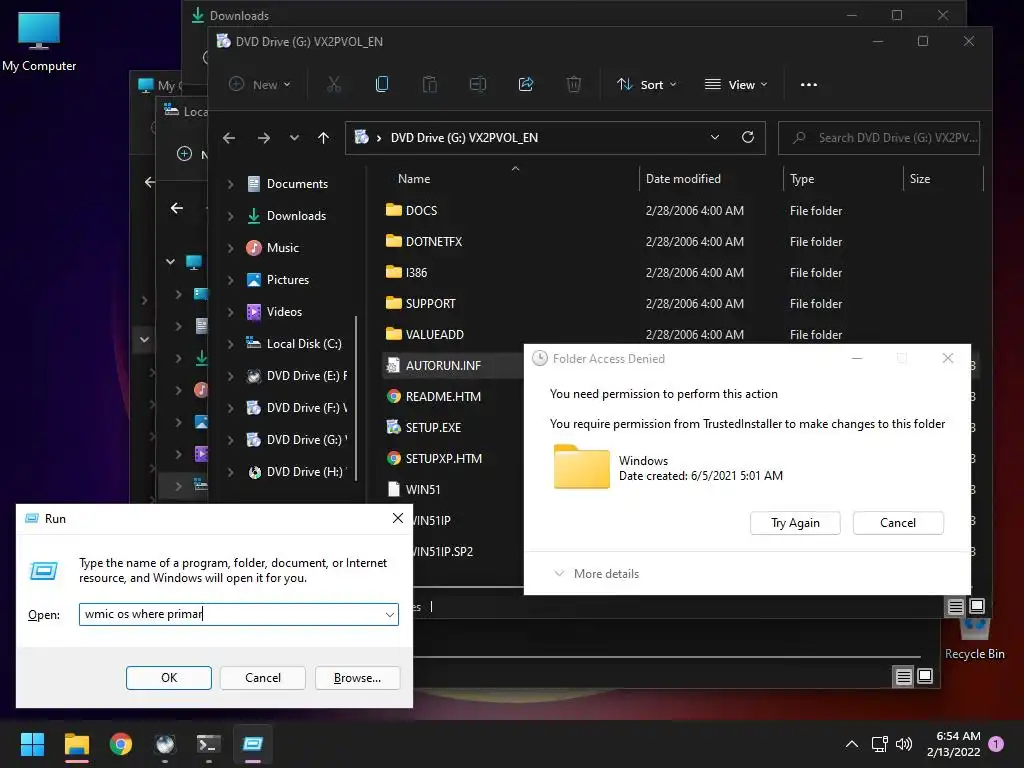Screen dimensions: 1024x768
Task: Expand the address bar history dropdown
Action: 714,137
